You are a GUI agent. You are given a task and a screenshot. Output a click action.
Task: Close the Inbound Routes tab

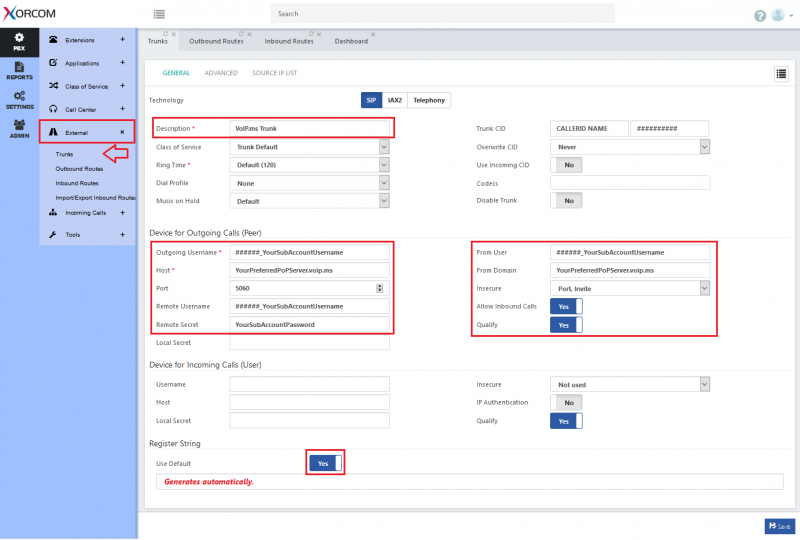click(x=319, y=34)
